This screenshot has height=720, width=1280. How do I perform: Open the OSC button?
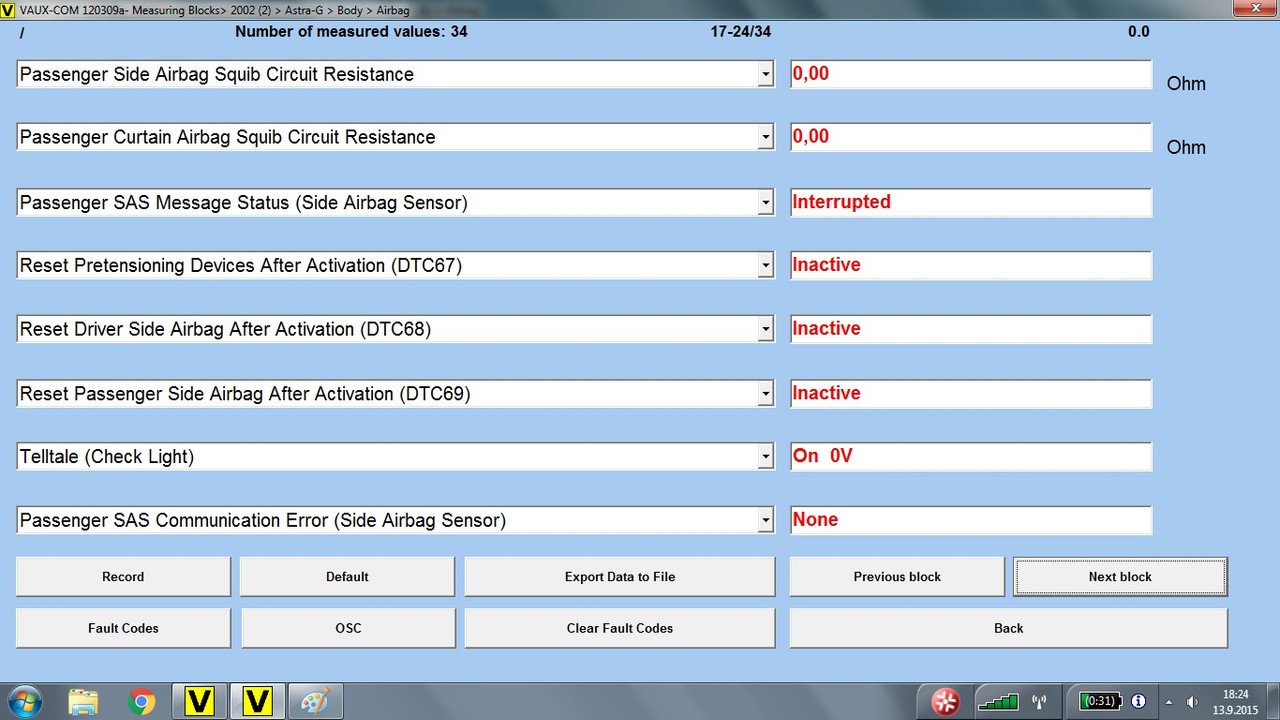(x=348, y=628)
